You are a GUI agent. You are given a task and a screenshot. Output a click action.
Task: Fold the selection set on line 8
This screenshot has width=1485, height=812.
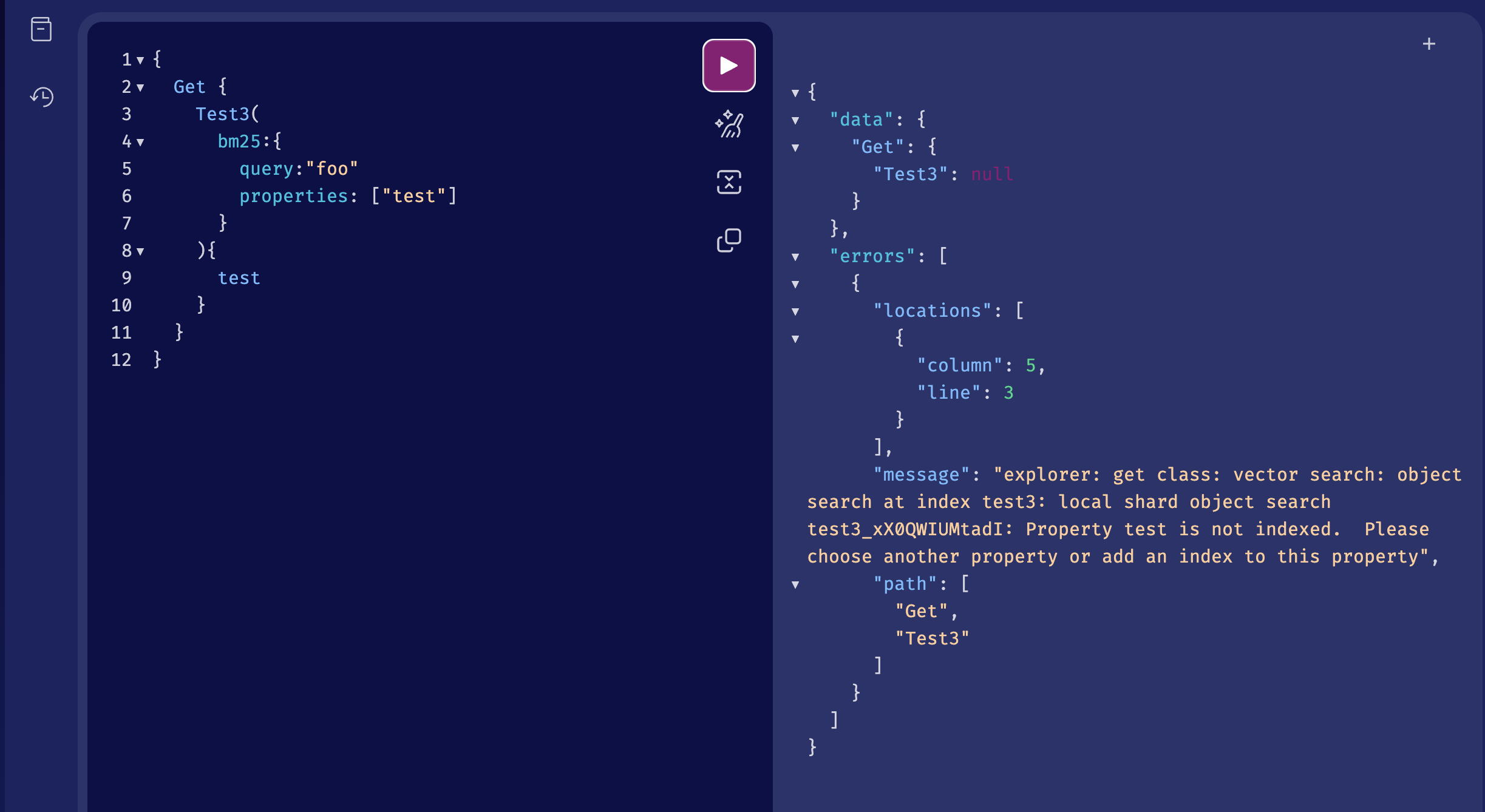point(140,251)
